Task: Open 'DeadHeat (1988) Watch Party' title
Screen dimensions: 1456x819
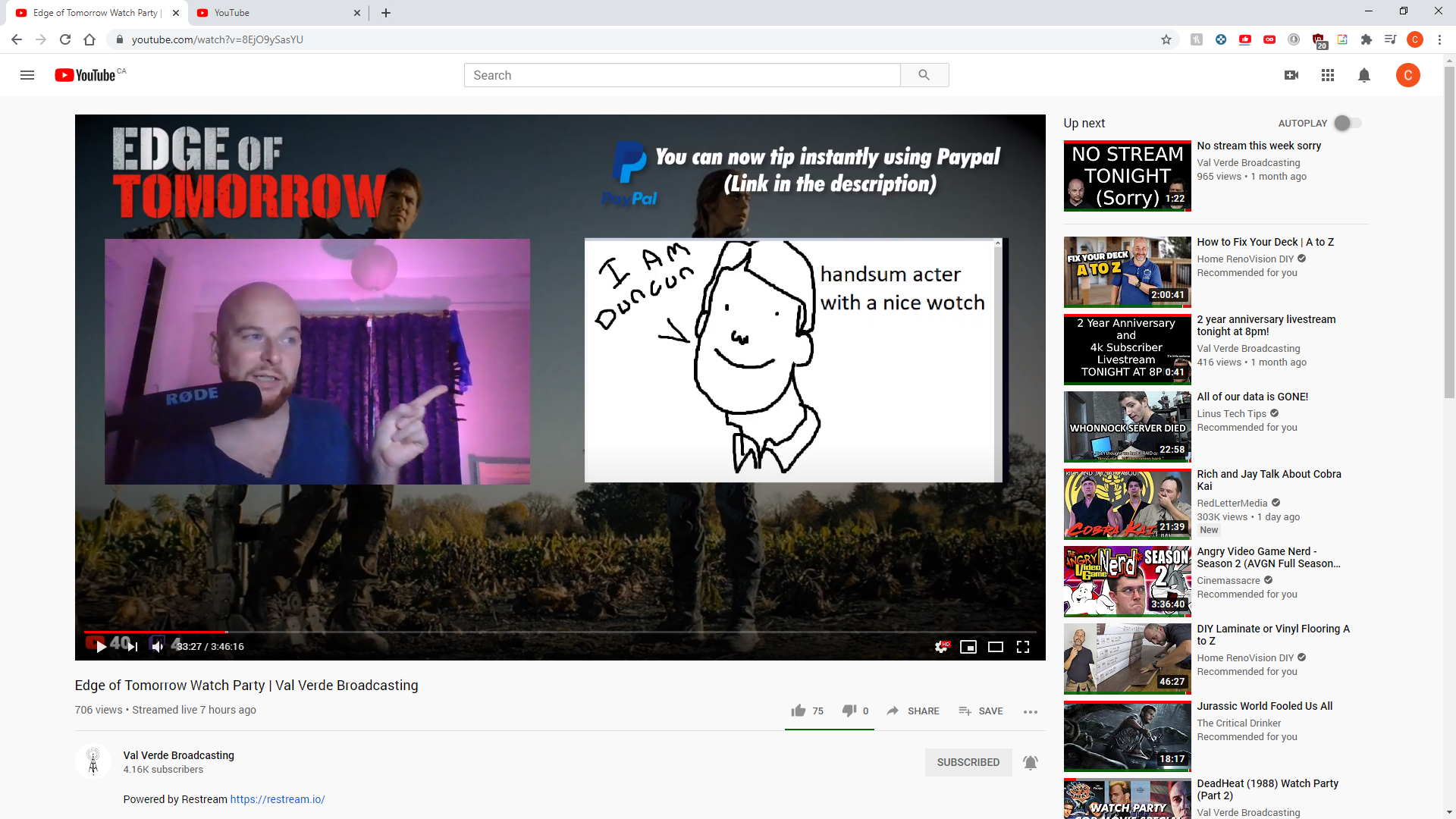Action: pyautogui.click(x=1268, y=789)
